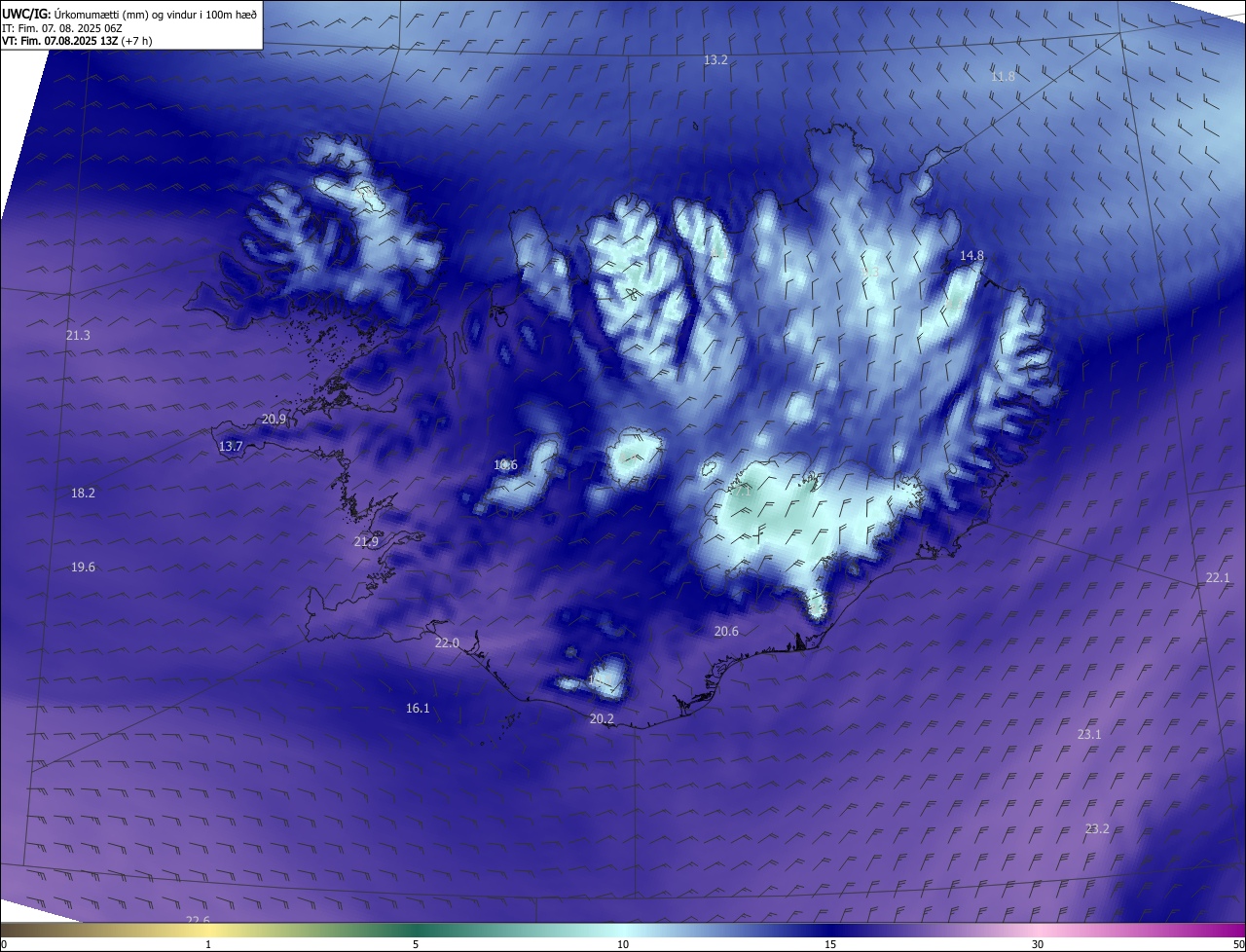Click the 20.2 value label on the south coast

coord(602,718)
